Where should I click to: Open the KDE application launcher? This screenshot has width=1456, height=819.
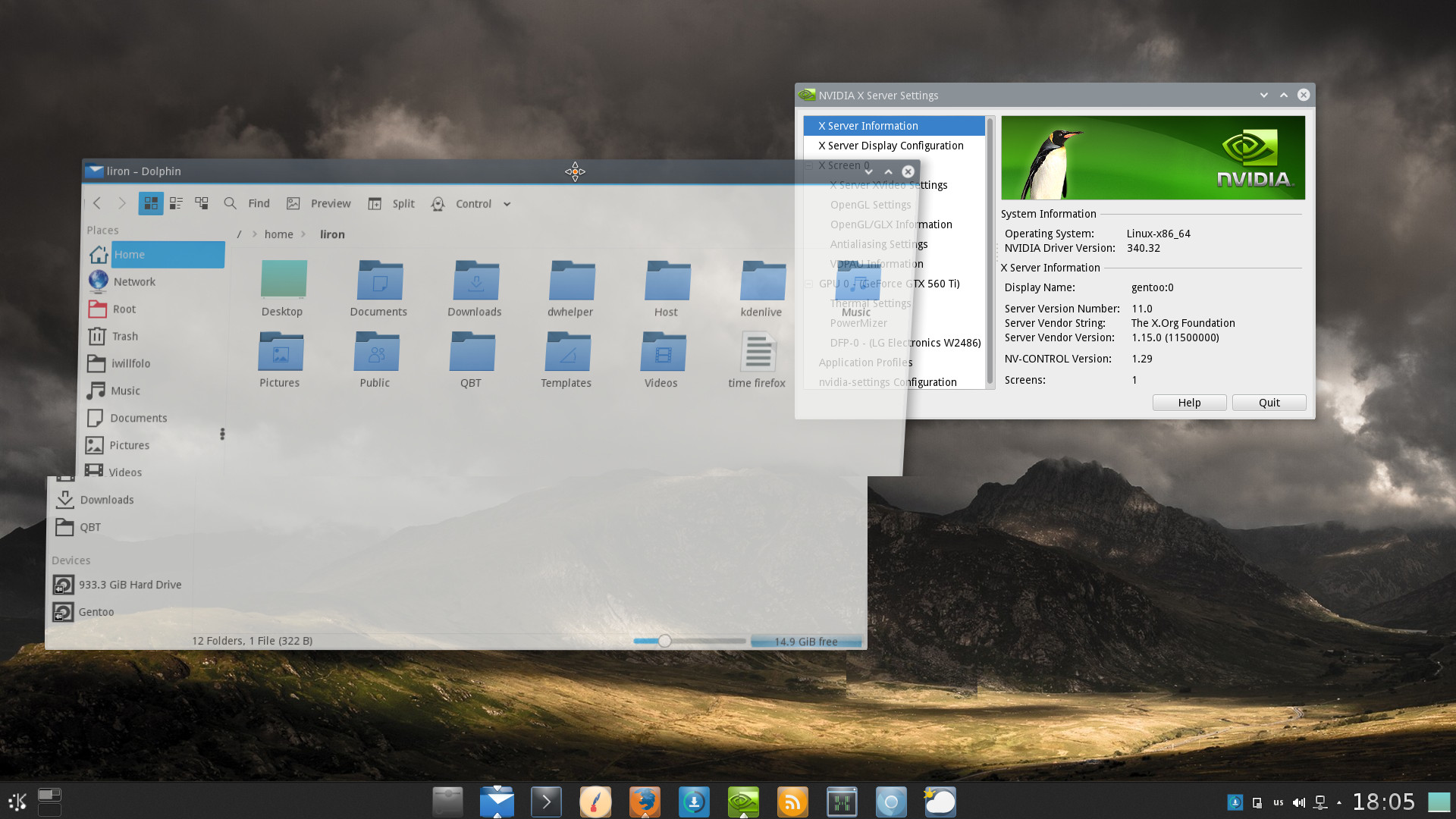coord(17,801)
